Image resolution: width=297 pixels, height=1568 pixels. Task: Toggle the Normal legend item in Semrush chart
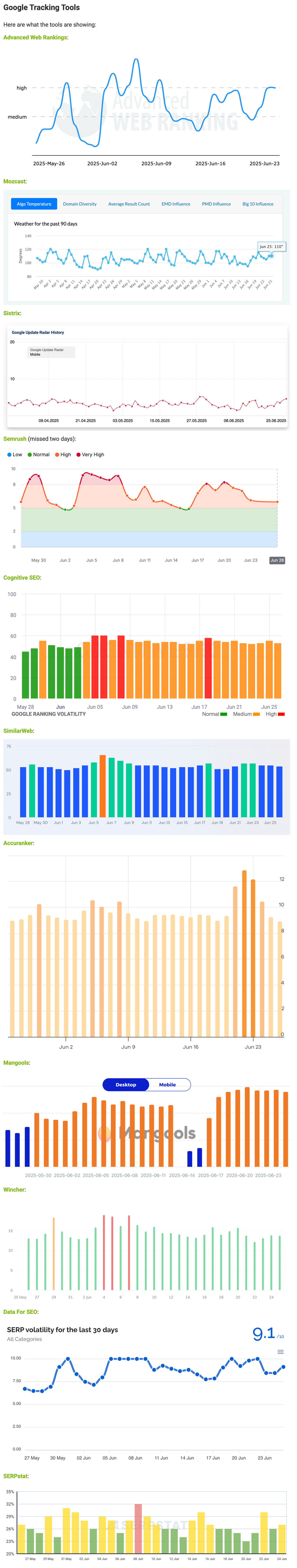pos(38,455)
